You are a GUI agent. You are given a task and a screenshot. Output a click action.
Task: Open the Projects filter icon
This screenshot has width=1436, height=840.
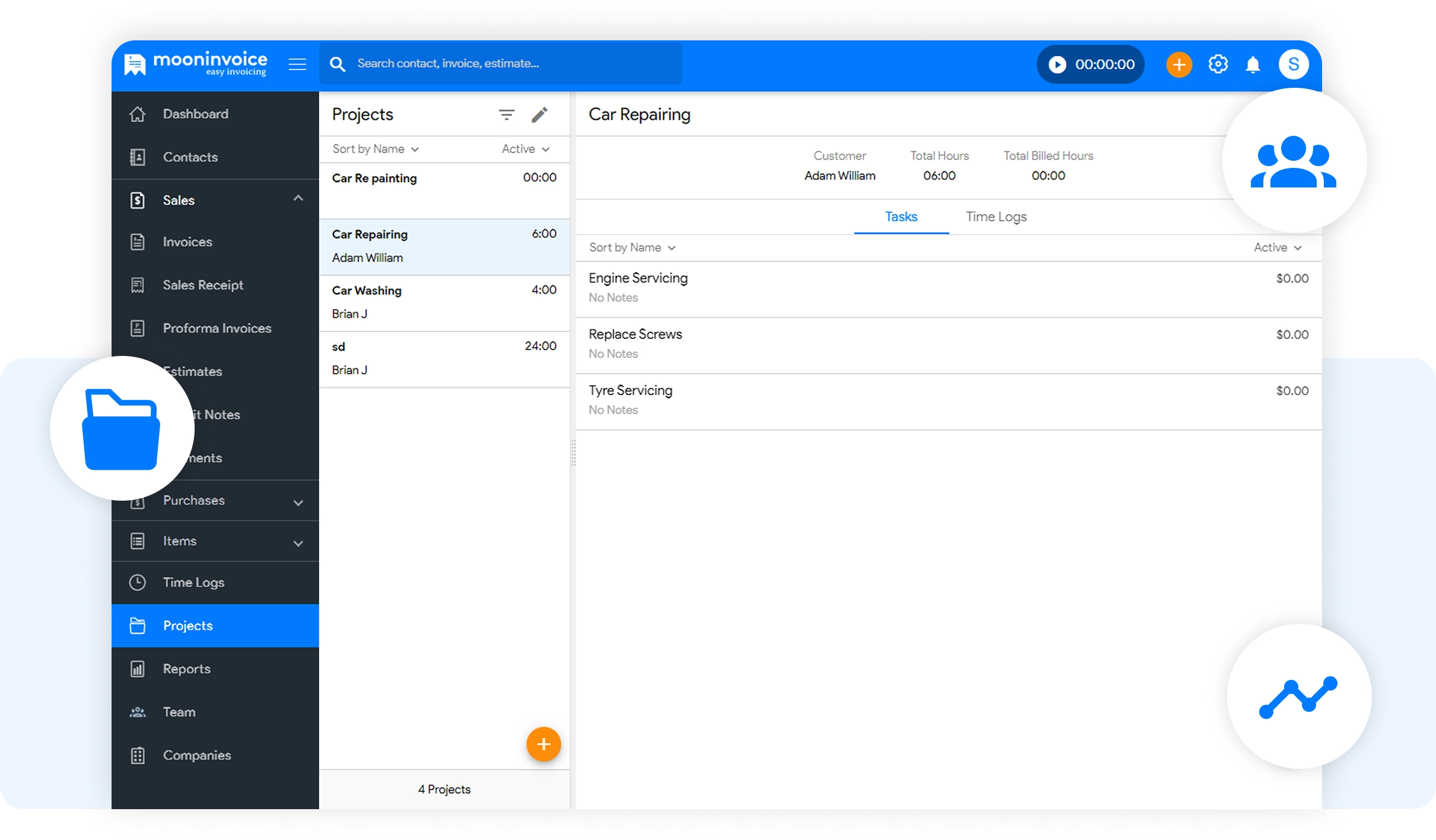click(x=506, y=114)
